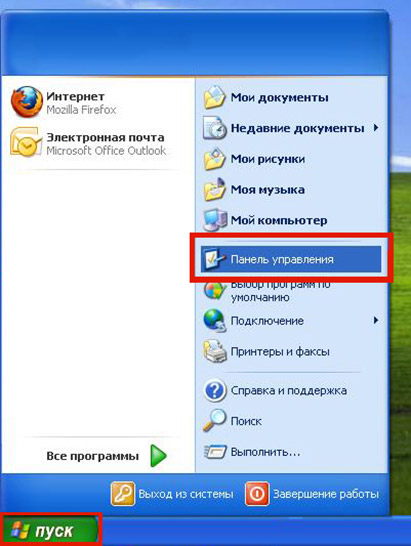The width and height of the screenshot is (411, 546).
Task: Open Mozilla Firefox icon
Action: coord(26,102)
